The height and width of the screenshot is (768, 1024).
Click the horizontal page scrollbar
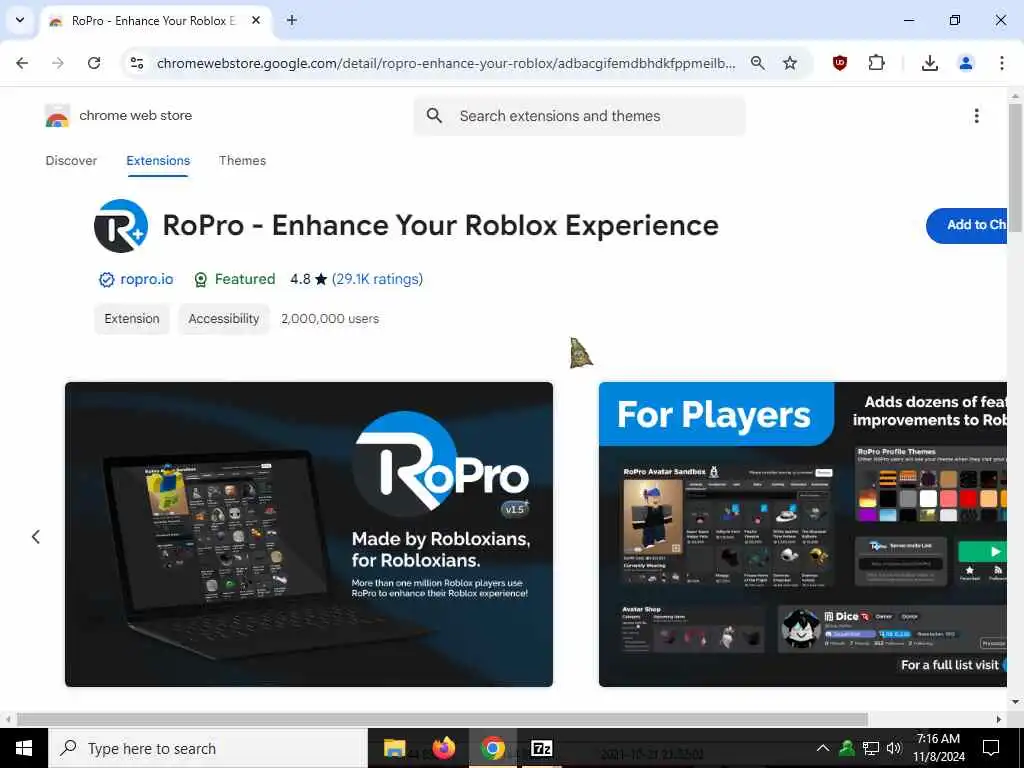442,719
